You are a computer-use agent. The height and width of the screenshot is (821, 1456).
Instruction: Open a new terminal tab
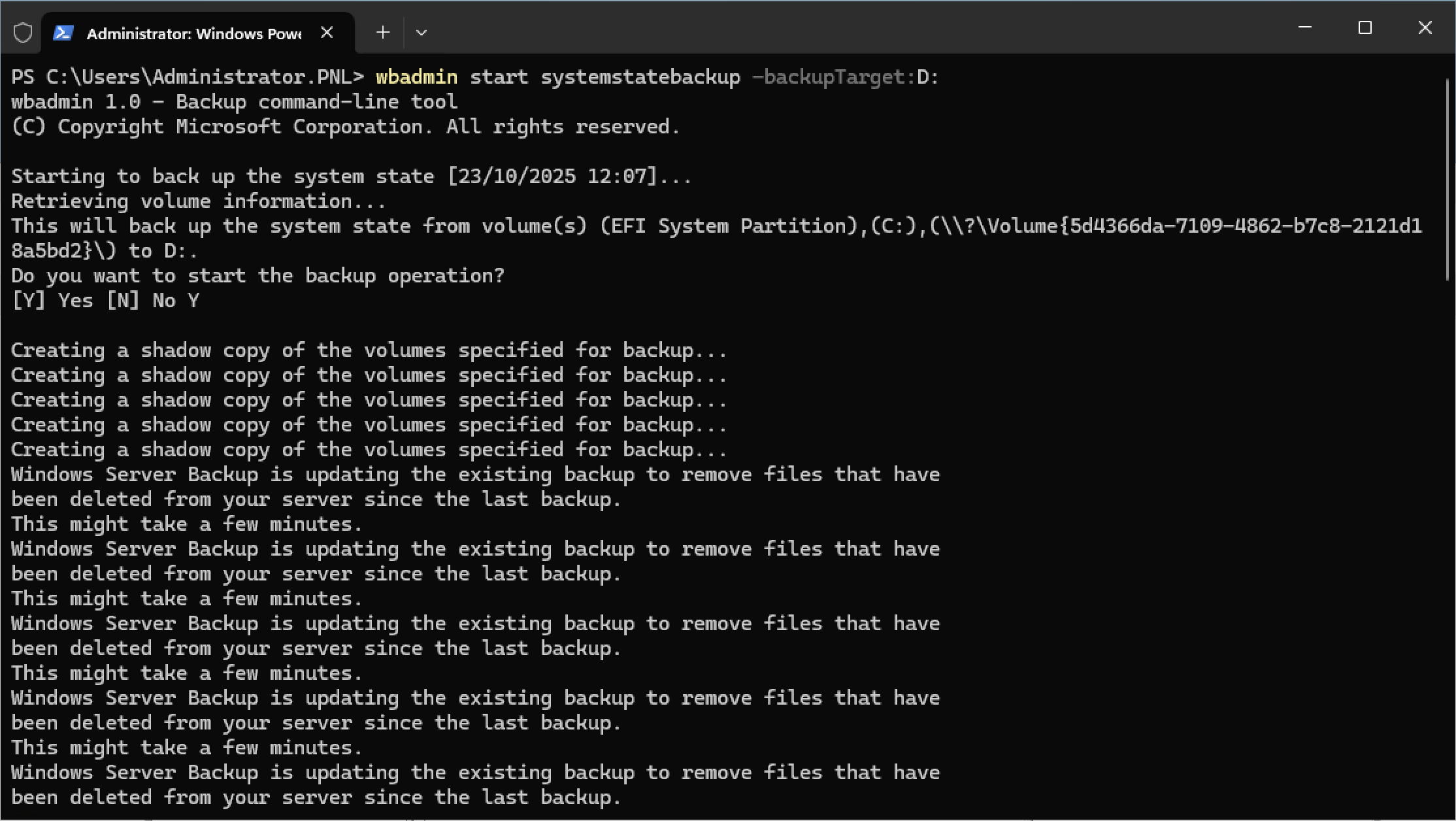coord(383,33)
